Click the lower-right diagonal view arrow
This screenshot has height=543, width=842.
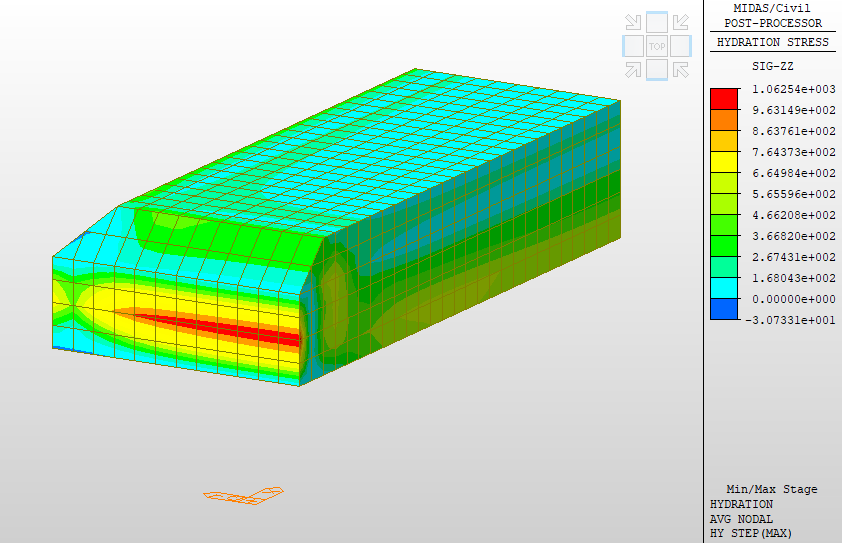(x=680, y=69)
